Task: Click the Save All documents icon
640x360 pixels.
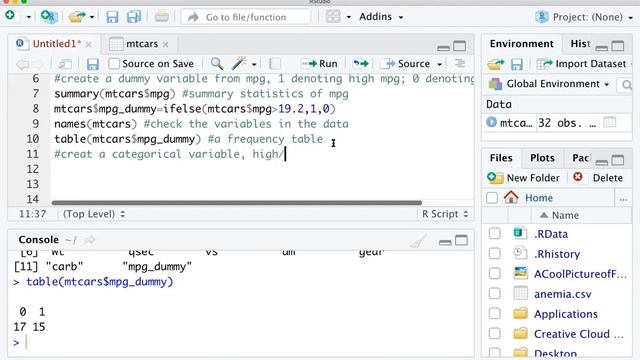Action: (134, 17)
